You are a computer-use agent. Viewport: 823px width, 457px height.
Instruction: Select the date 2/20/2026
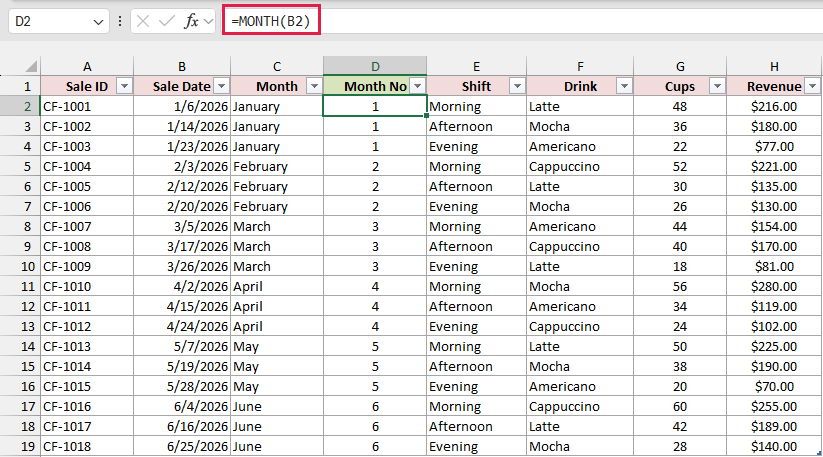182,207
